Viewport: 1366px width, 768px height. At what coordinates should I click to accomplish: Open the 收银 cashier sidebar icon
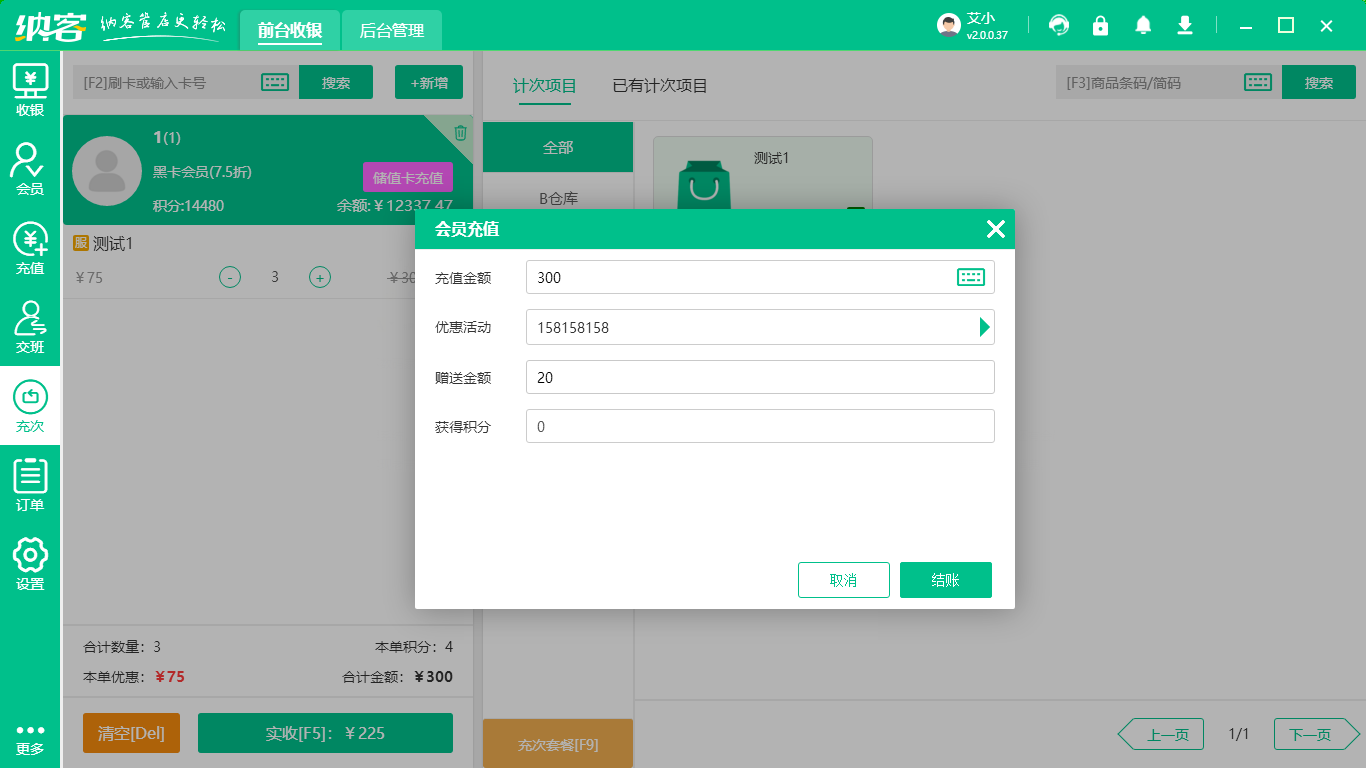(30, 90)
